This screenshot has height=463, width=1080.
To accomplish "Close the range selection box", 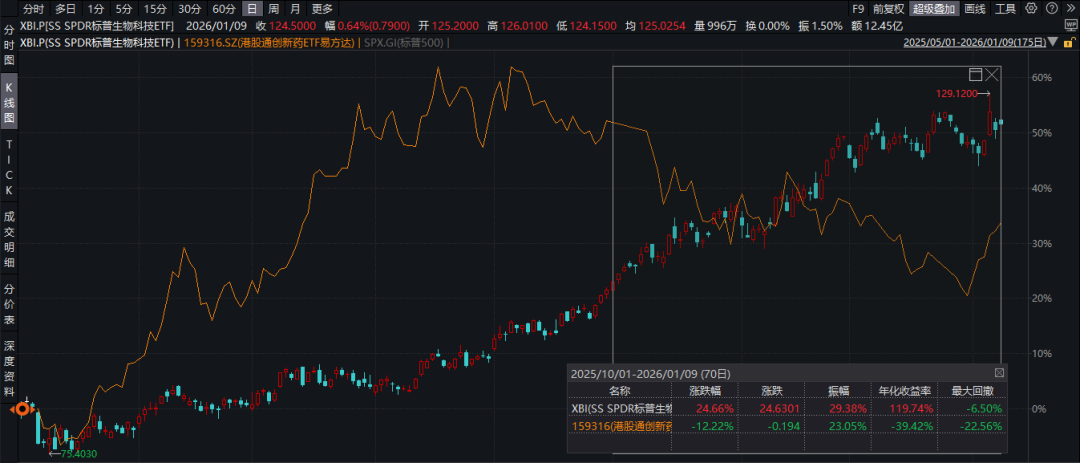I will (992, 75).
